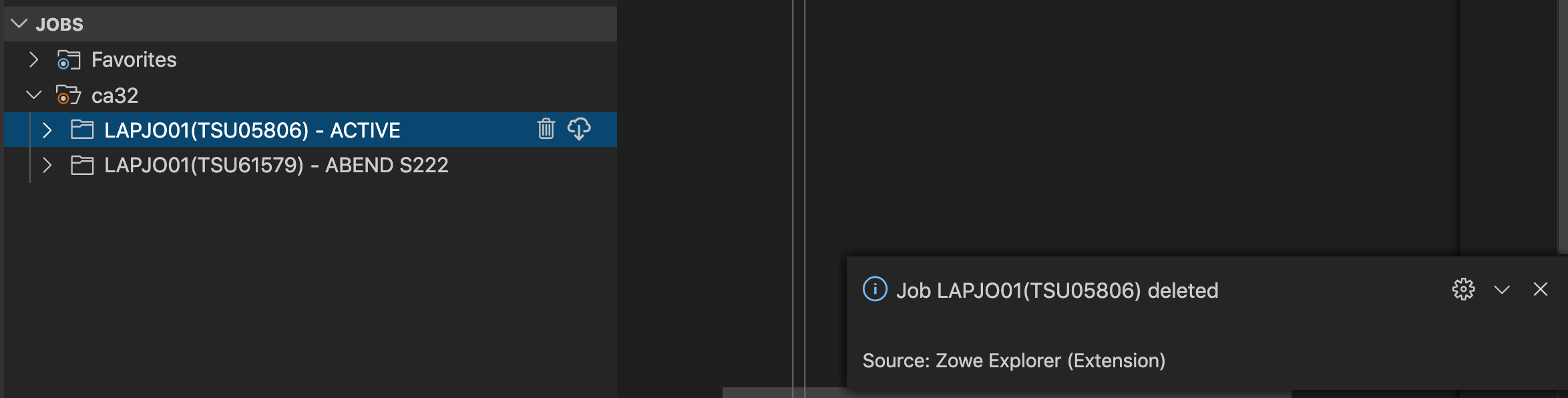The width and height of the screenshot is (1568, 398).
Task: Click the info icon on the deletion notification
Action: point(875,290)
